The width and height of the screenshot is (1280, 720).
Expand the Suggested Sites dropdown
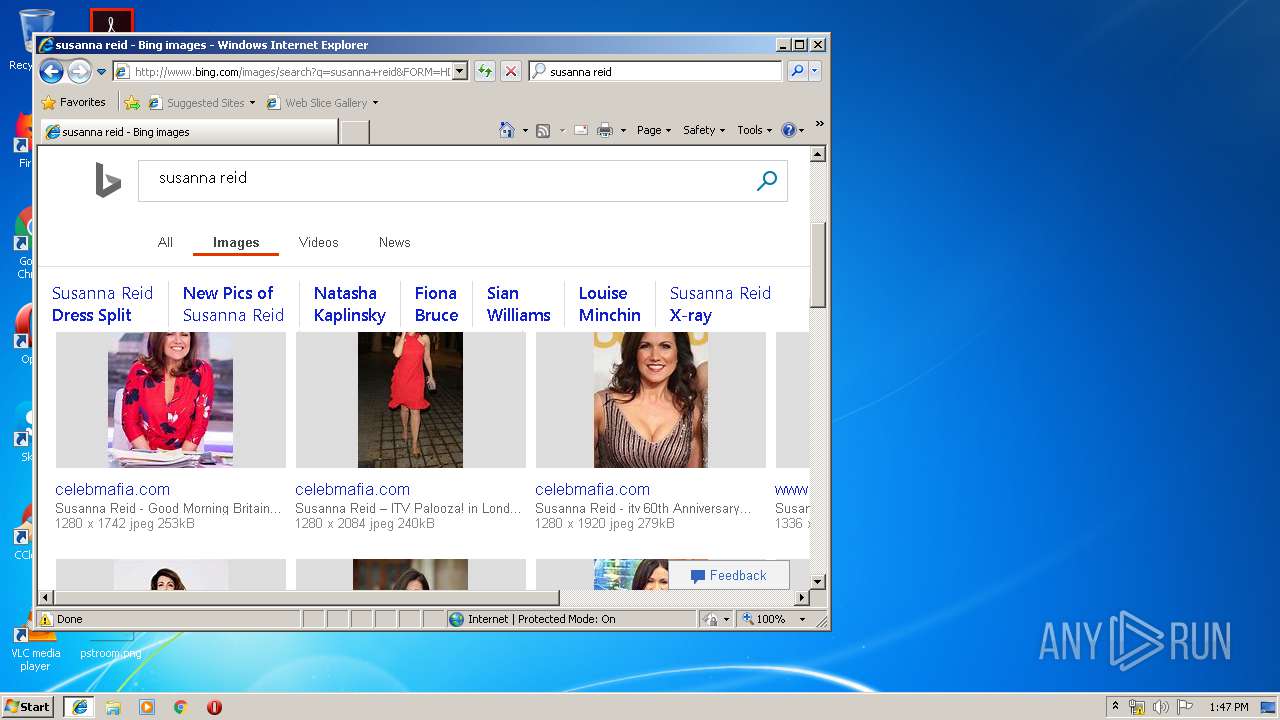[252, 103]
